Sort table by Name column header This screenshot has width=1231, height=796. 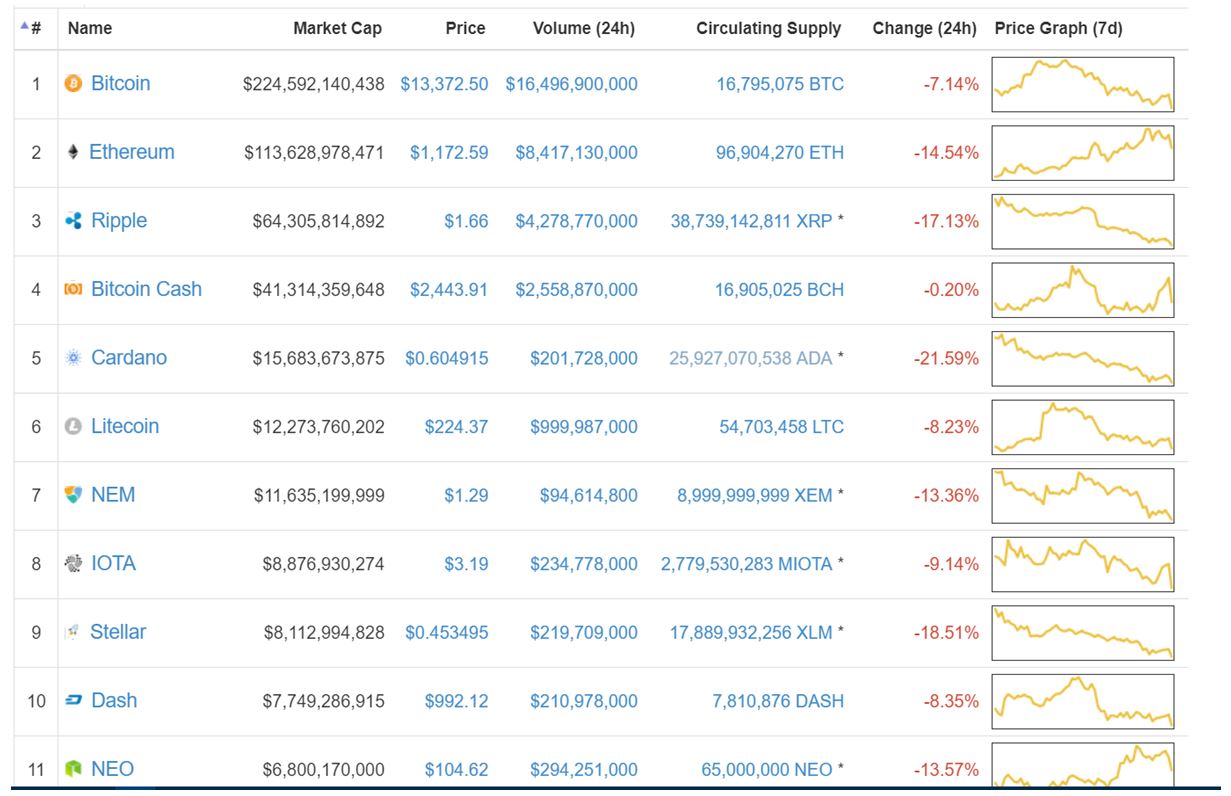pyautogui.click(x=90, y=29)
